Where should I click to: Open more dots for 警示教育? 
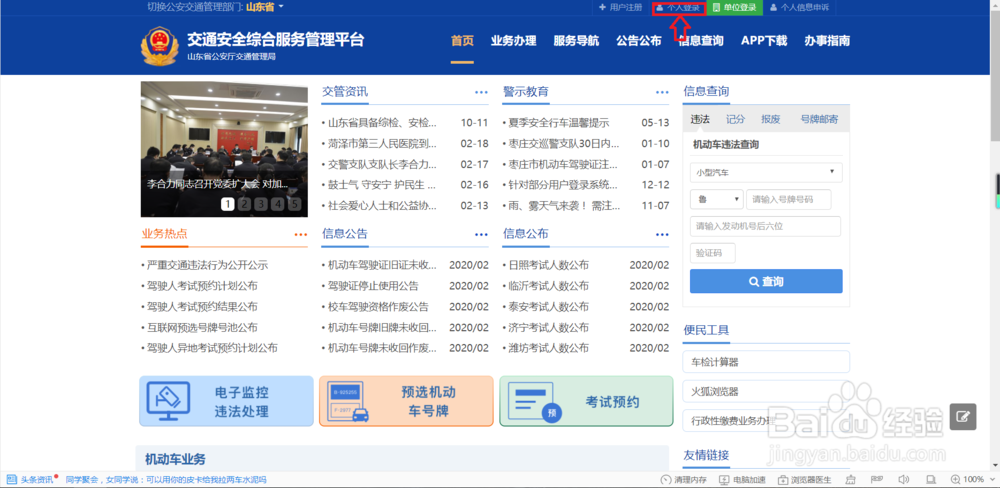[x=662, y=92]
